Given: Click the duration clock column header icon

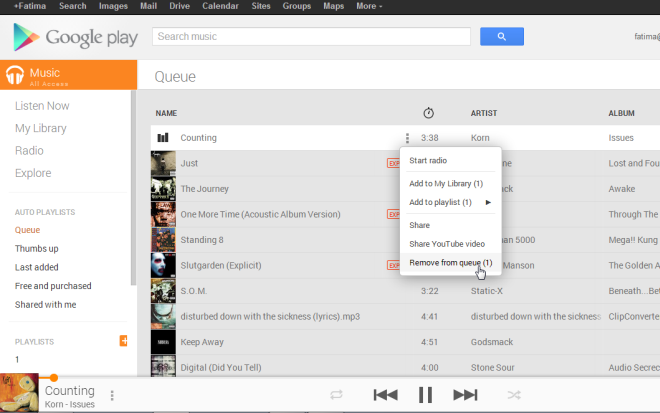Looking at the screenshot, I should 428,113.
